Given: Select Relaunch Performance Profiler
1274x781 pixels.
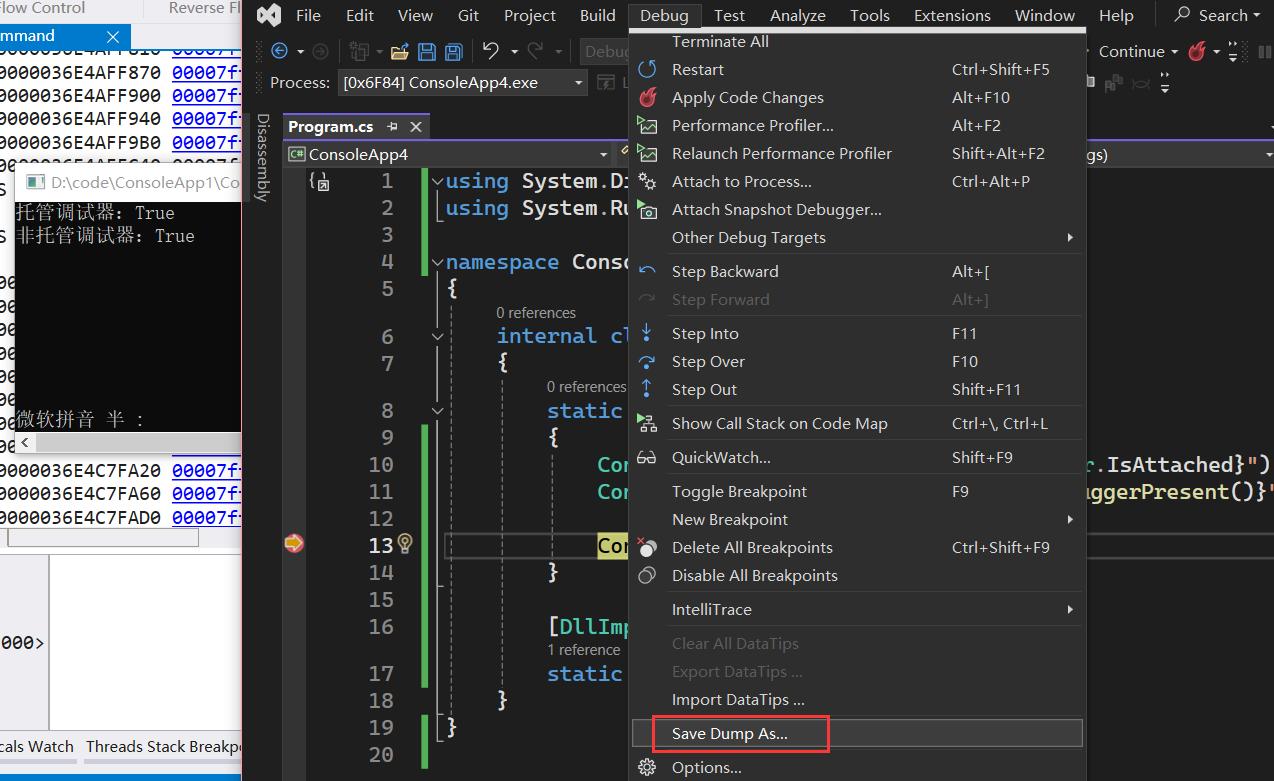Looking at the screenshot, I should (857, 153).
